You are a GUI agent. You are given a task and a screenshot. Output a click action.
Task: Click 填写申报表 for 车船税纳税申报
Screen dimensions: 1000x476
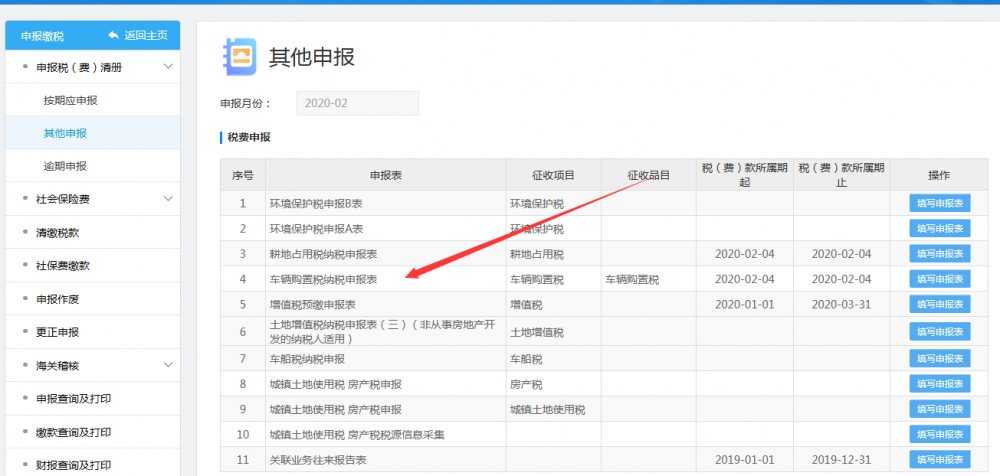pyautogui.click(x=939, y=358)
